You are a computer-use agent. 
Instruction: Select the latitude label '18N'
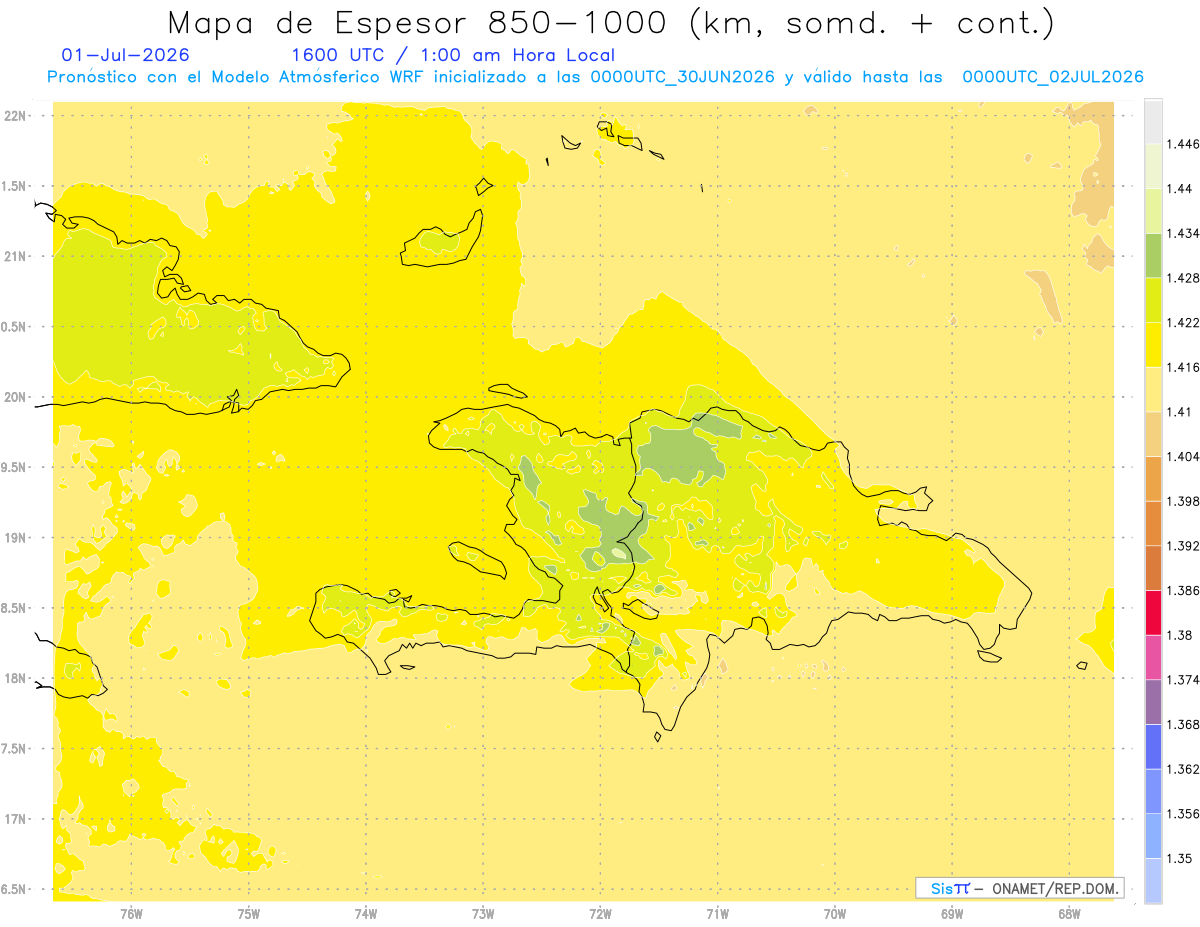[x=15, y=678]
